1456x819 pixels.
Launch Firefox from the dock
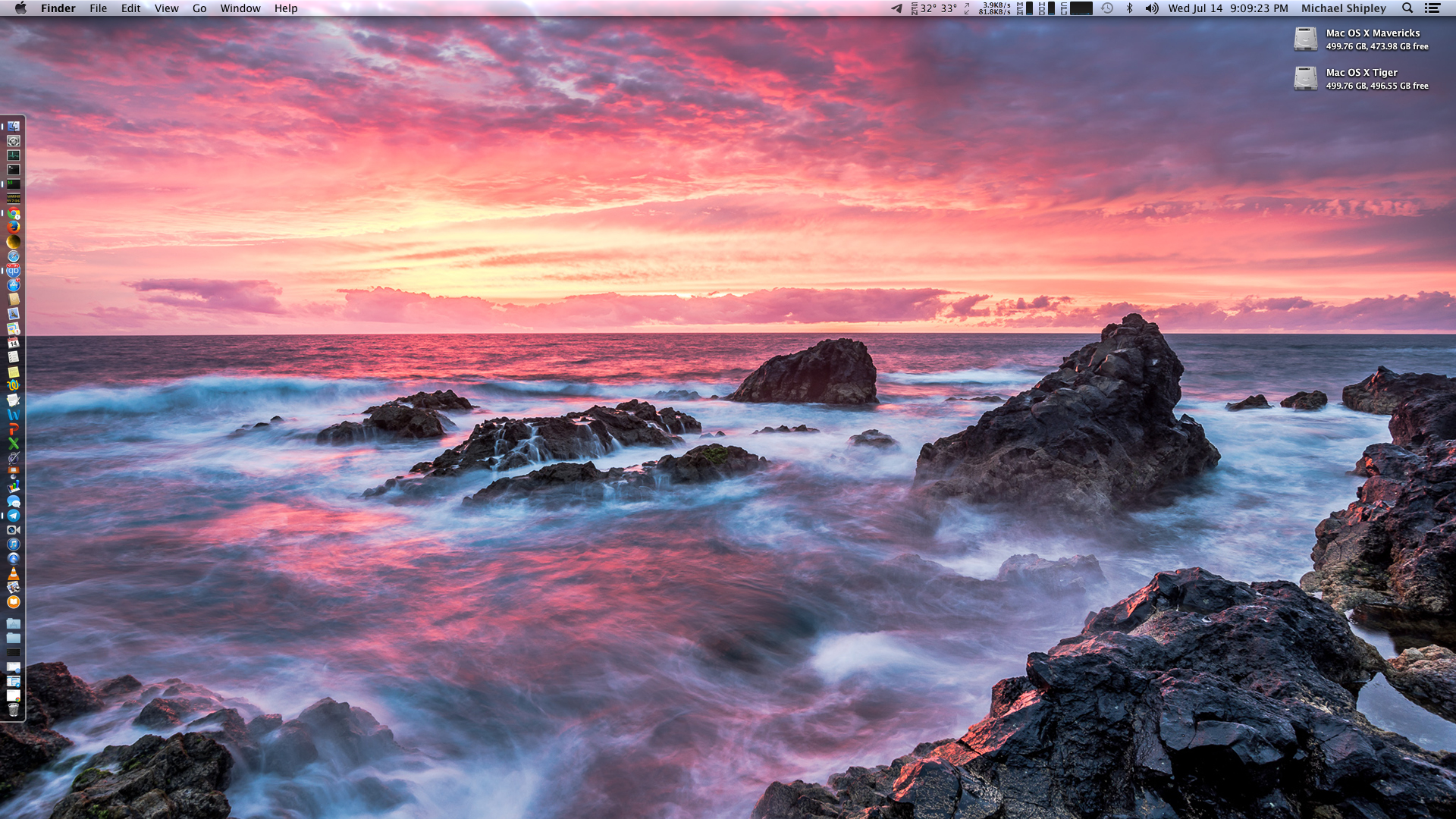click(x=14, y=227)
